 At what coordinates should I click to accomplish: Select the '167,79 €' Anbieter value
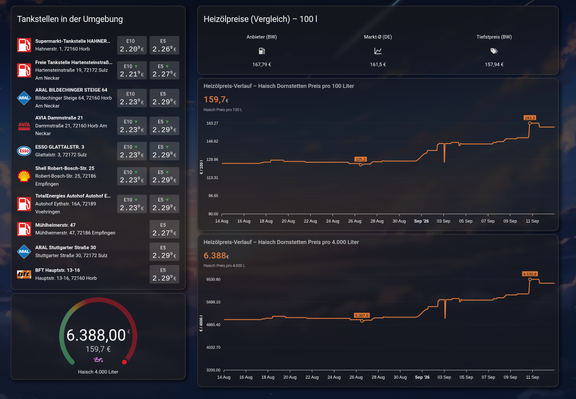(262, 64)
